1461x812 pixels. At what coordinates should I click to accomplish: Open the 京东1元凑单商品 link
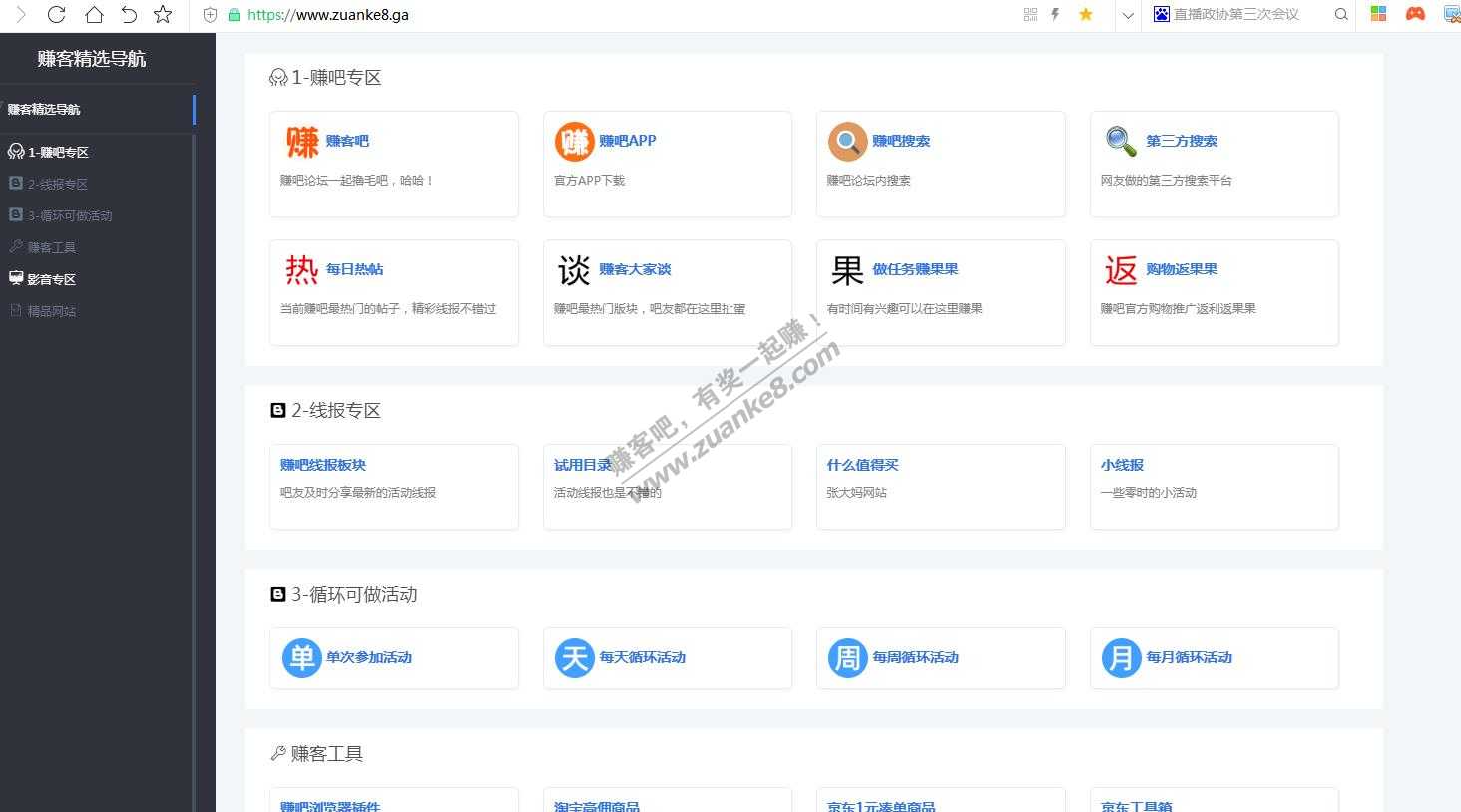(x=881, y=806)
